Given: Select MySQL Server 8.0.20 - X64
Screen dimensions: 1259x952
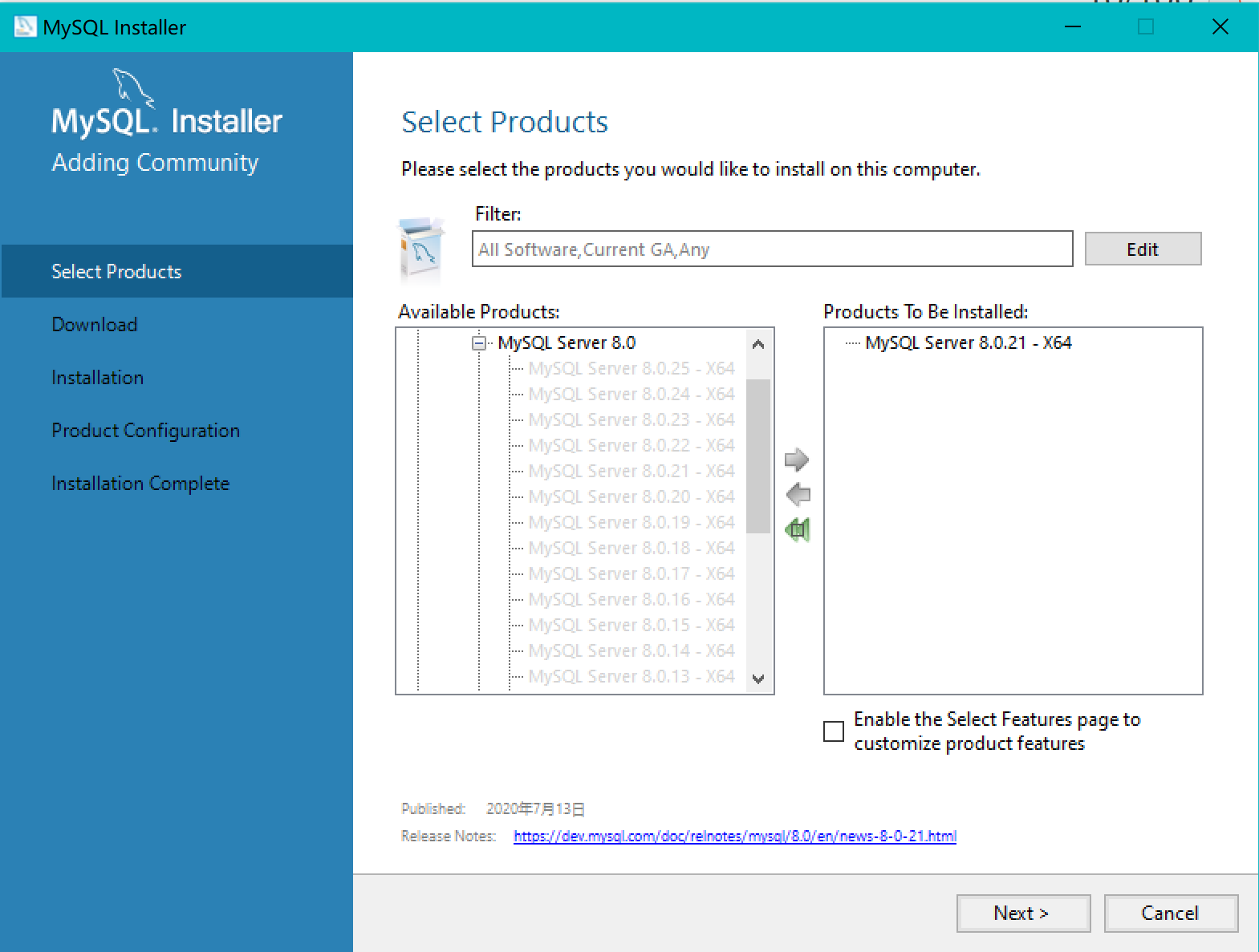Looking at the screenshot, I should coord(631,497).
